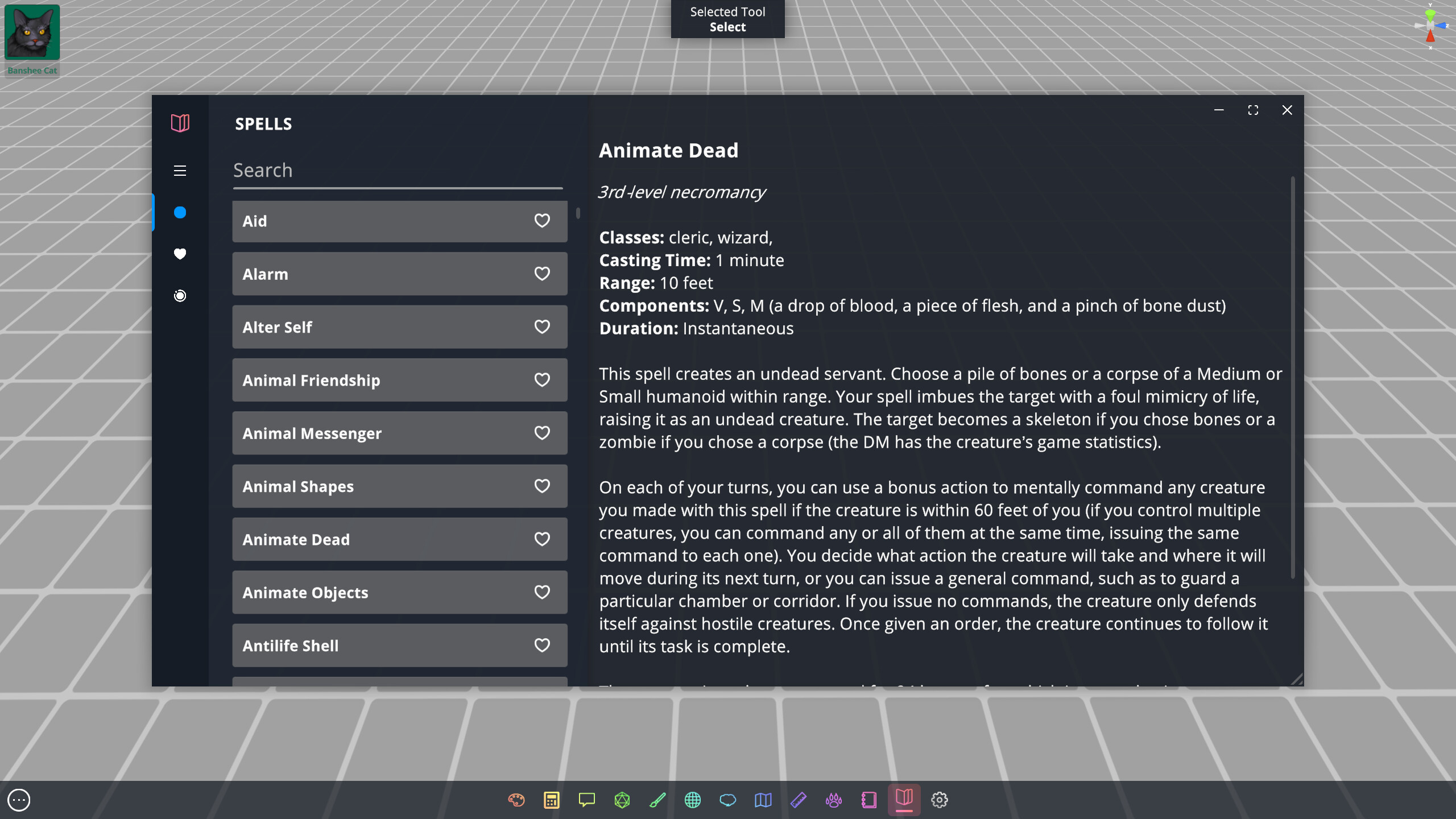
Task: Open the chat panel
Action: tap(587, 799)
